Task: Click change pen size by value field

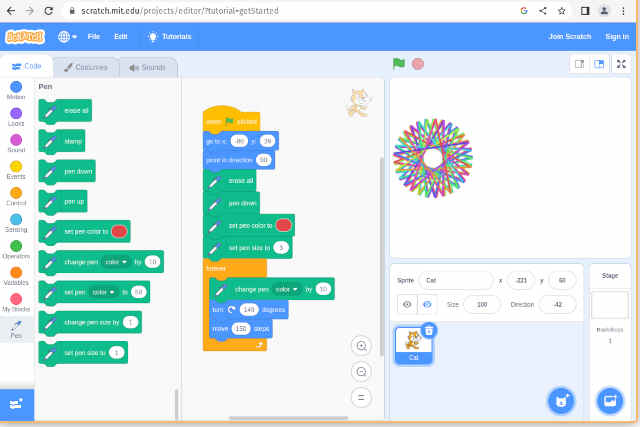Action: point(130,322)
